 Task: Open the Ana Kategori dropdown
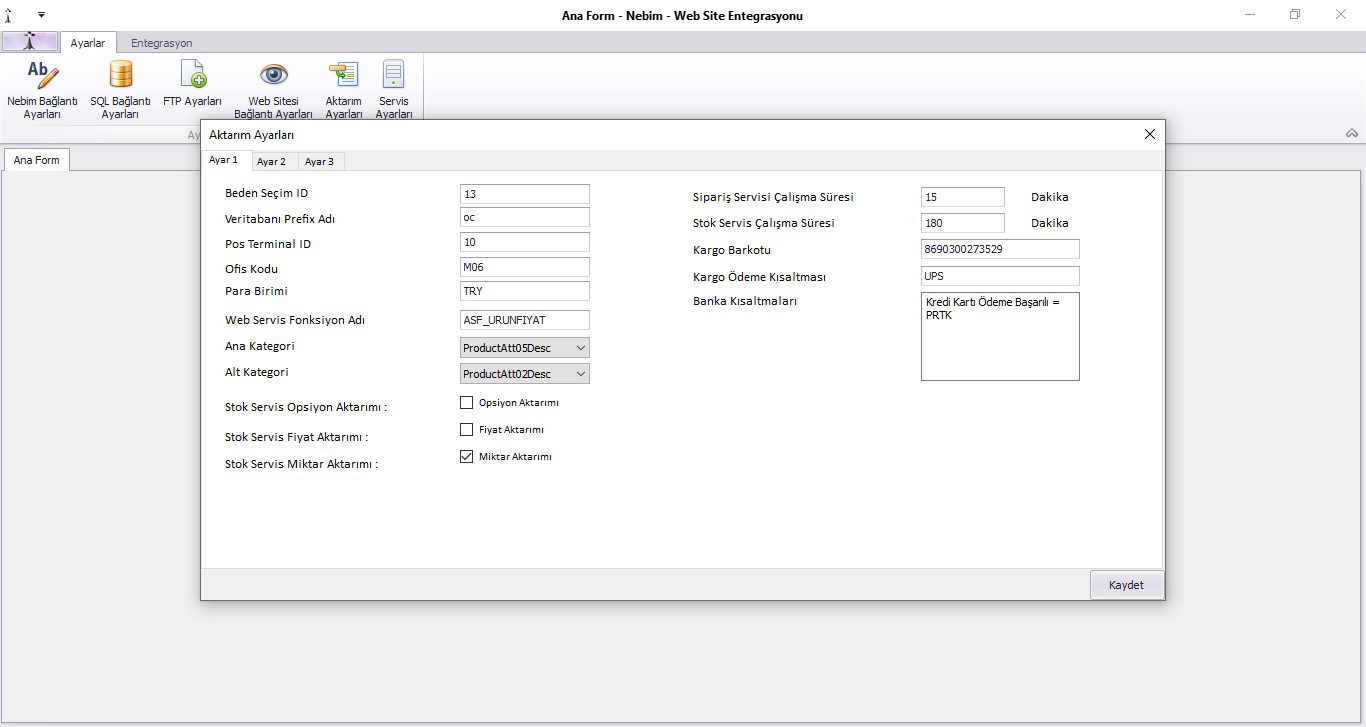pos(525,348)
